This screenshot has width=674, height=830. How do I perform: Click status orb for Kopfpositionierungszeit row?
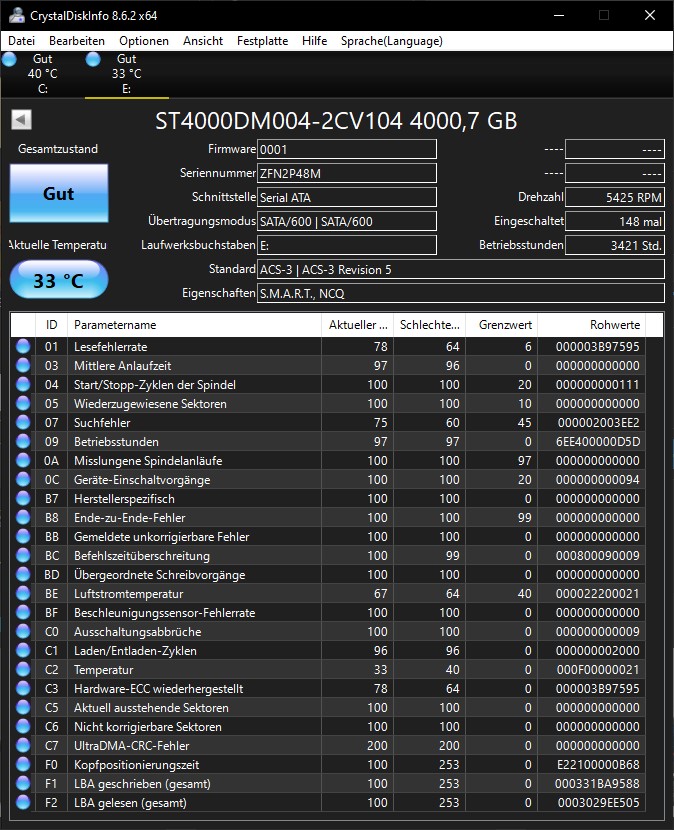point(23,764)
